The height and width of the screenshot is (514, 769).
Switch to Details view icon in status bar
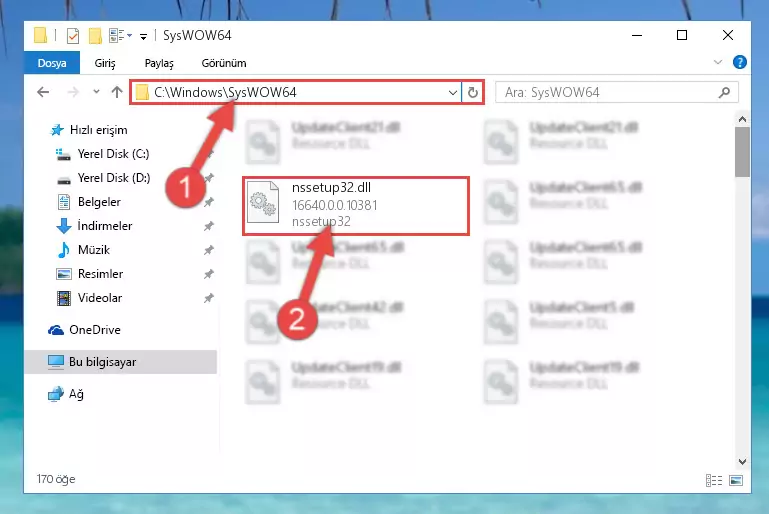coord(714,480)
